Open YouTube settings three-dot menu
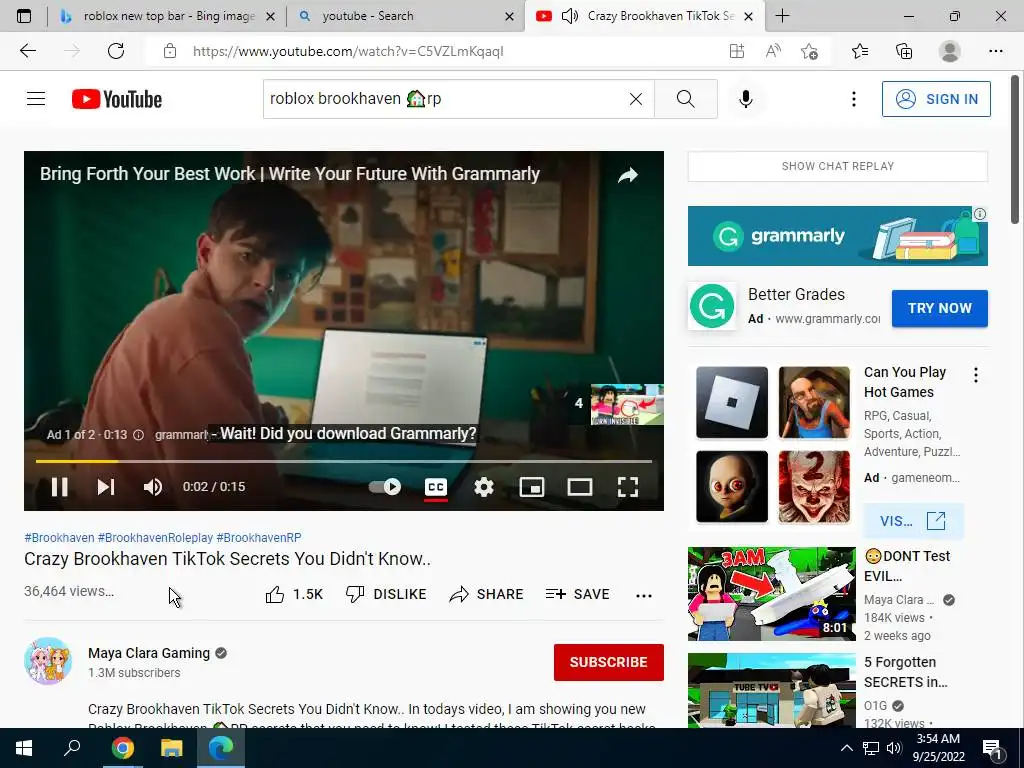 point(854,99)
